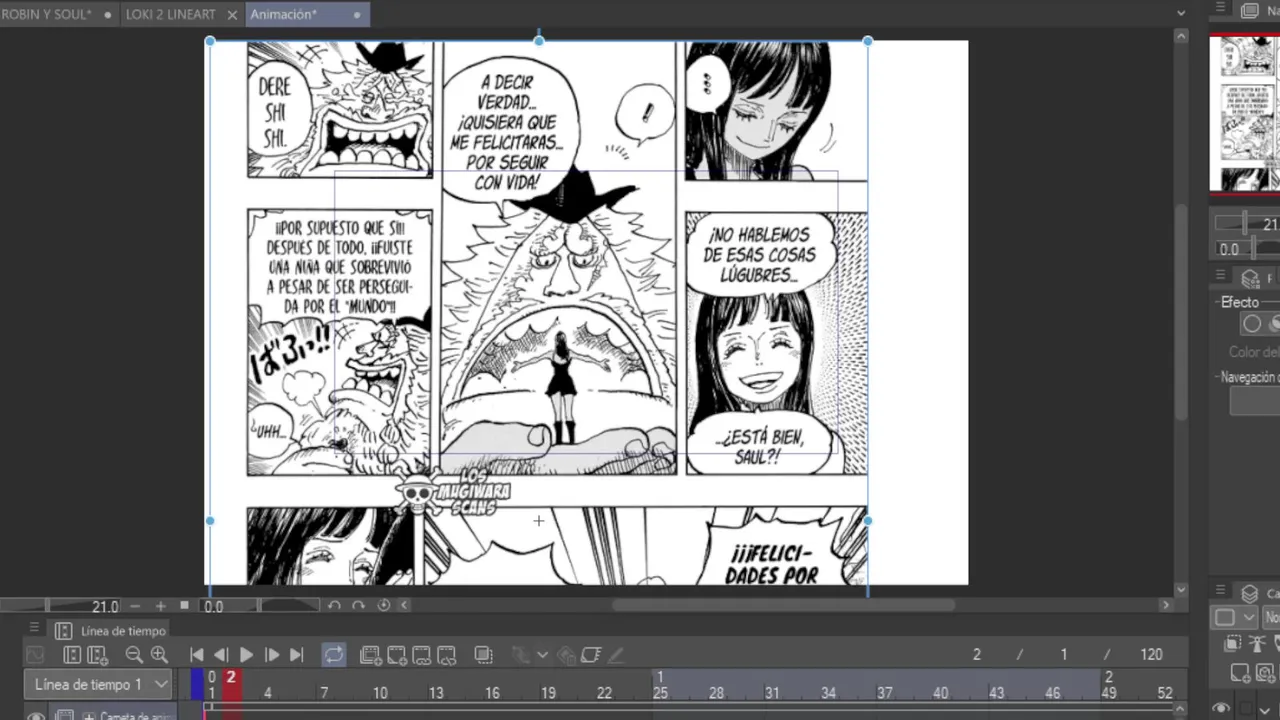Toggle visibility of the camera folder track
Screen dimensions: 1280x720
(x=37, y=715)
